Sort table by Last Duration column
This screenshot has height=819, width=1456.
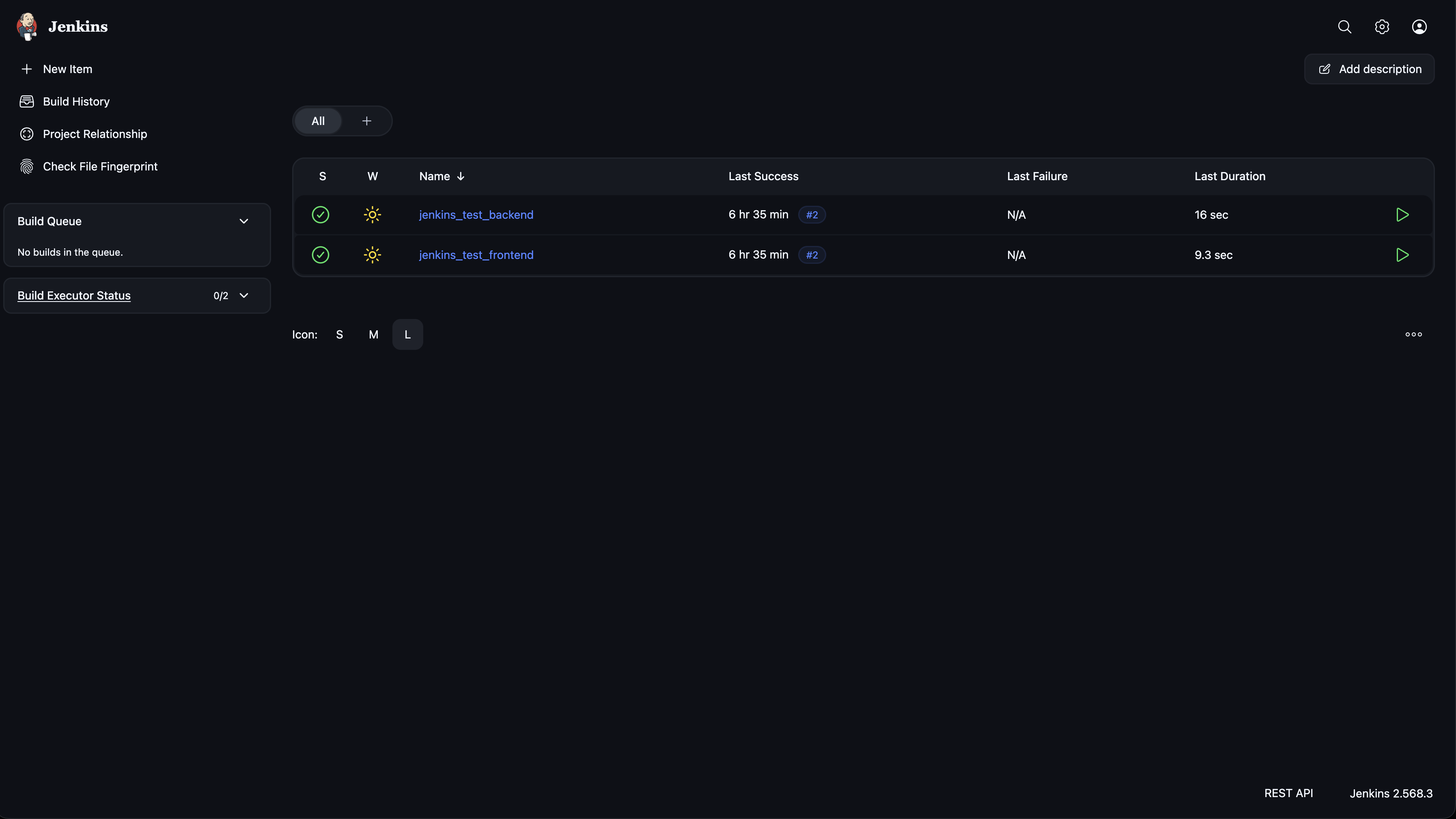(x=1230, y=177)
